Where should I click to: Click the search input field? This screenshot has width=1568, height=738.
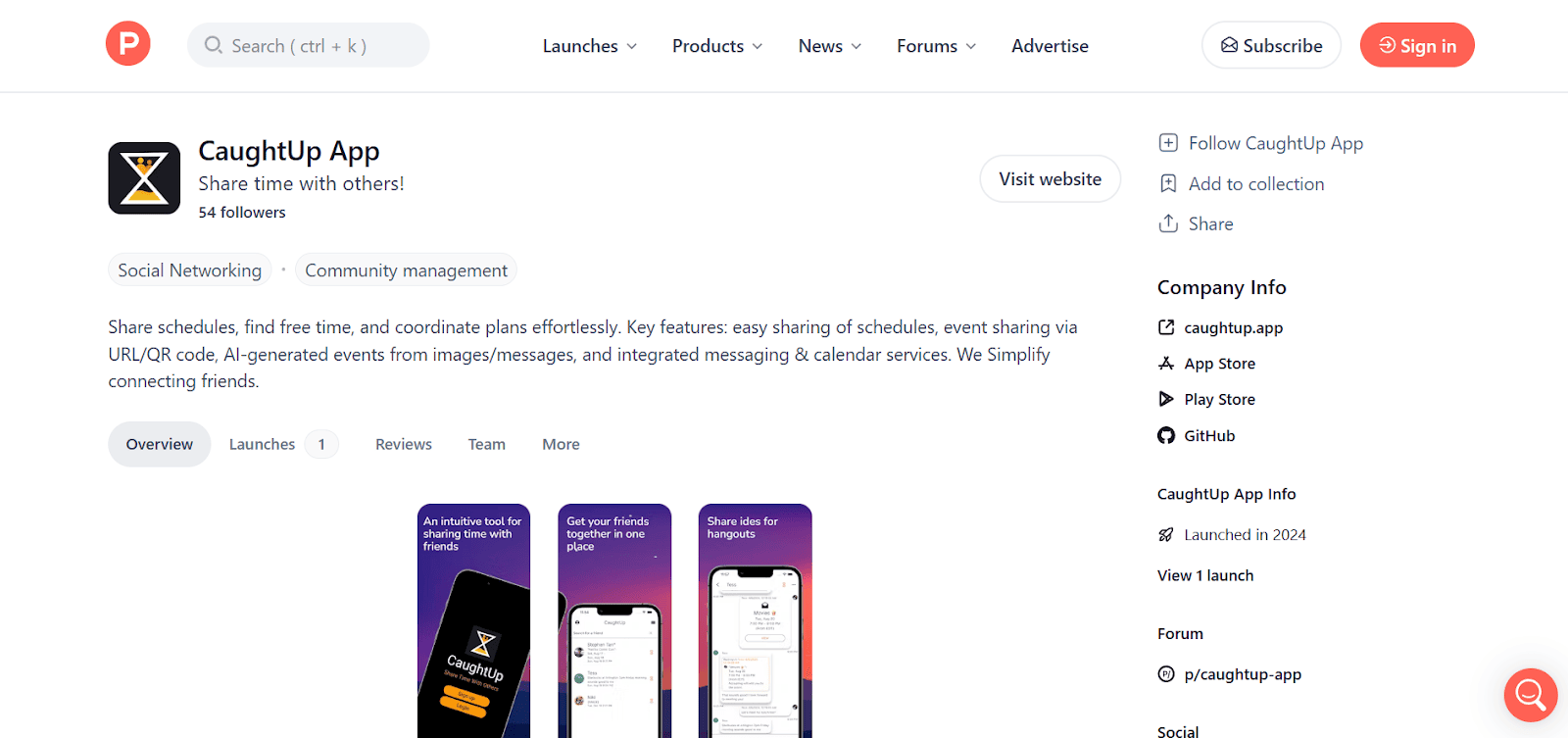pyautogui.click(x=308, y=45)
